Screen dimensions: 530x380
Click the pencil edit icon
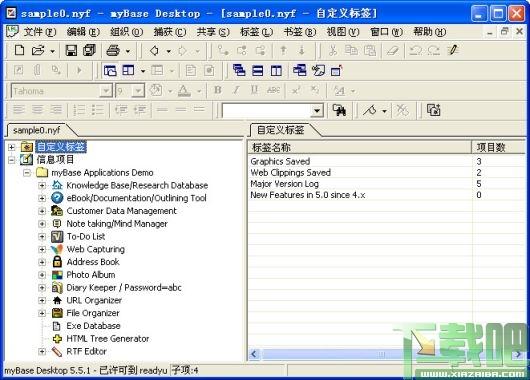[x=453, y=50]
